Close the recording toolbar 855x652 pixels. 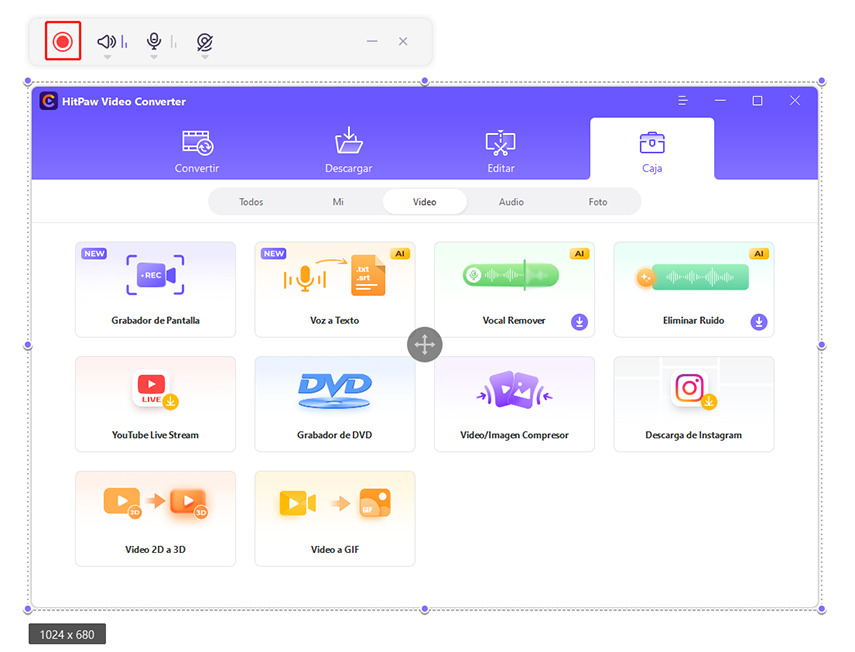(x=403, y=41)
